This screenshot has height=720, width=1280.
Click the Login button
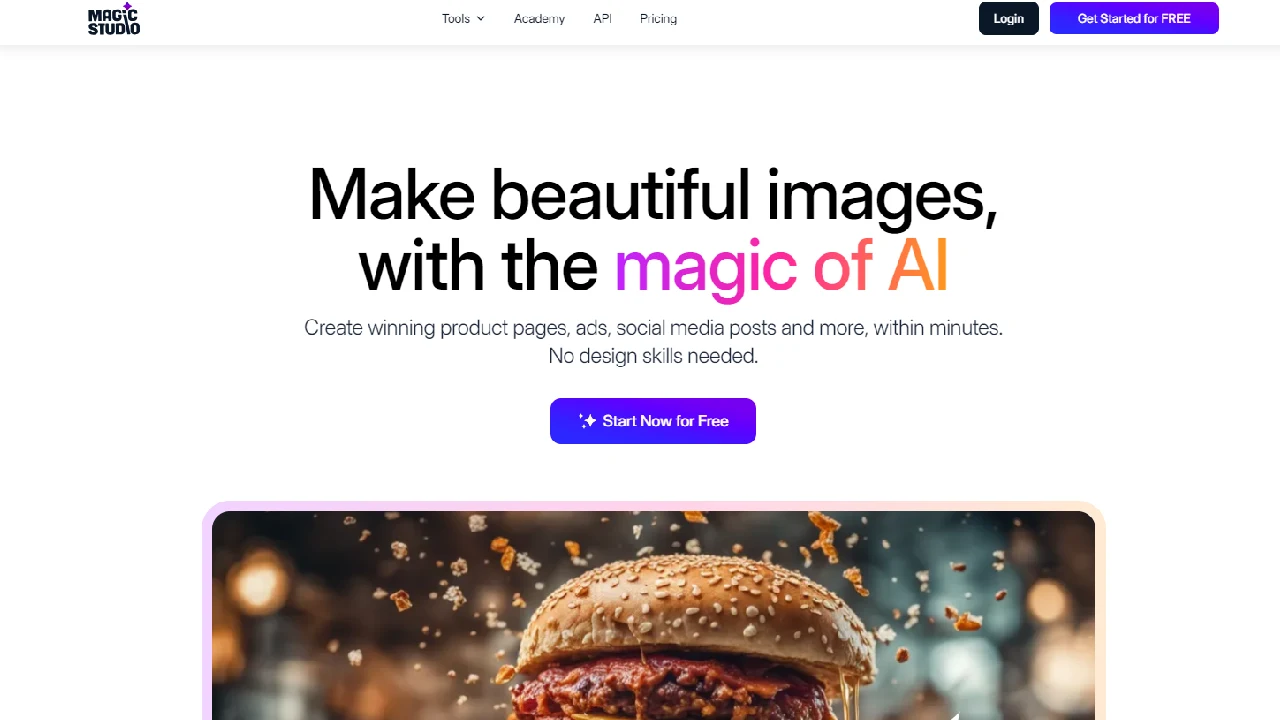pos(1009,18)
